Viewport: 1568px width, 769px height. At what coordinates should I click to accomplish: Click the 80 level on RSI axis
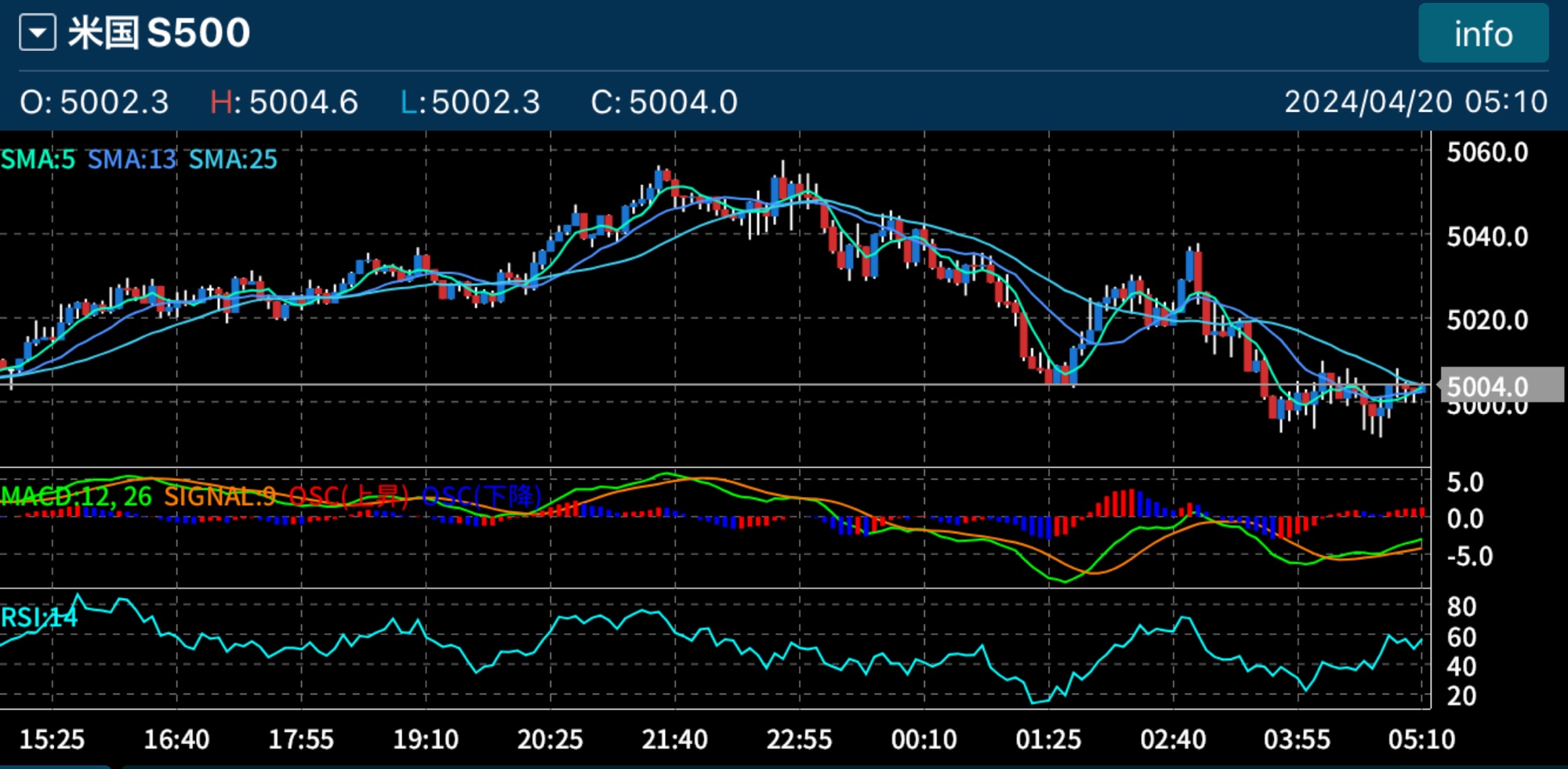click(1461, 607)
